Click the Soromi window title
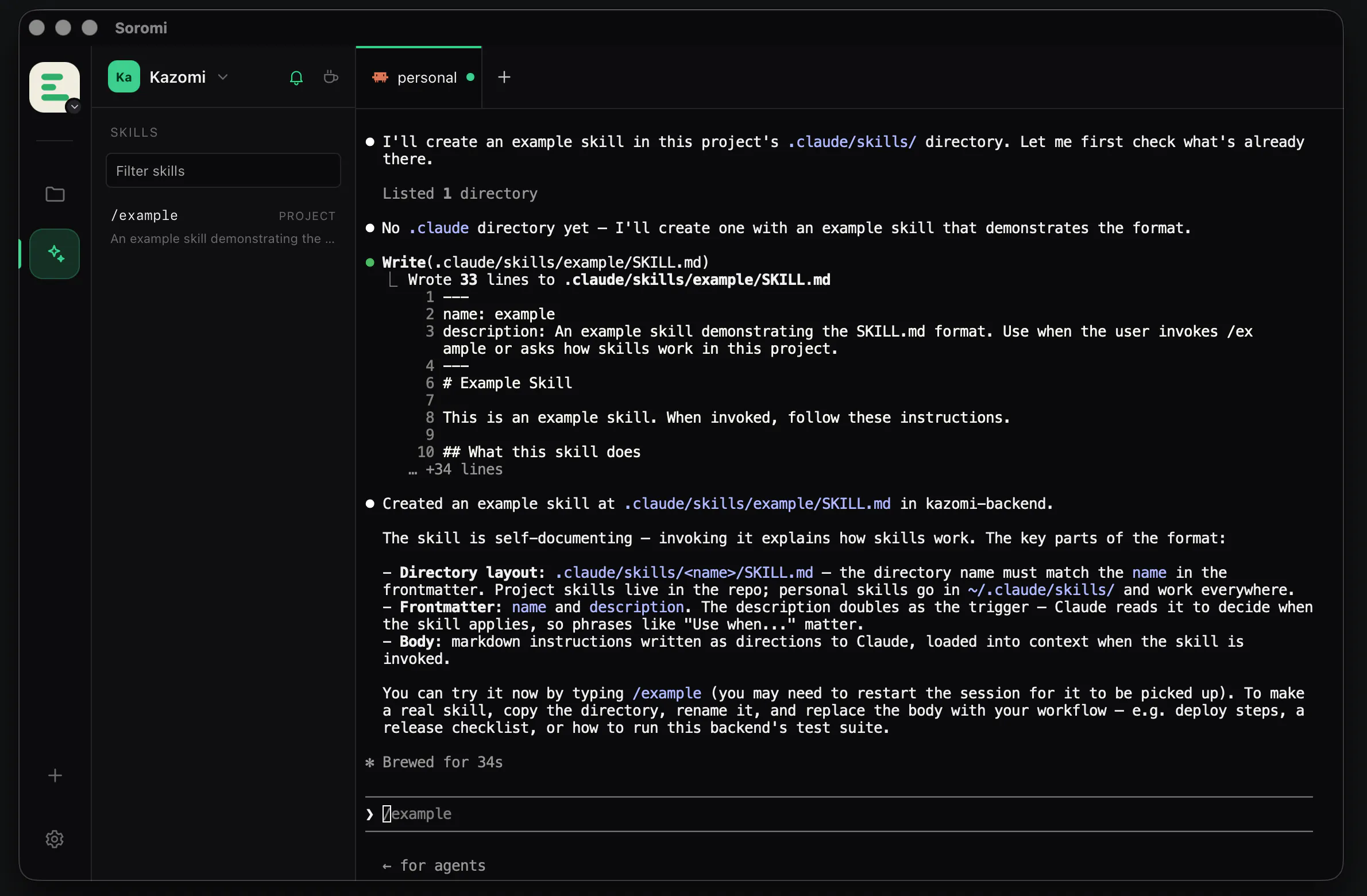This screenshot has width=1367, height=896. tap(141, 28)
